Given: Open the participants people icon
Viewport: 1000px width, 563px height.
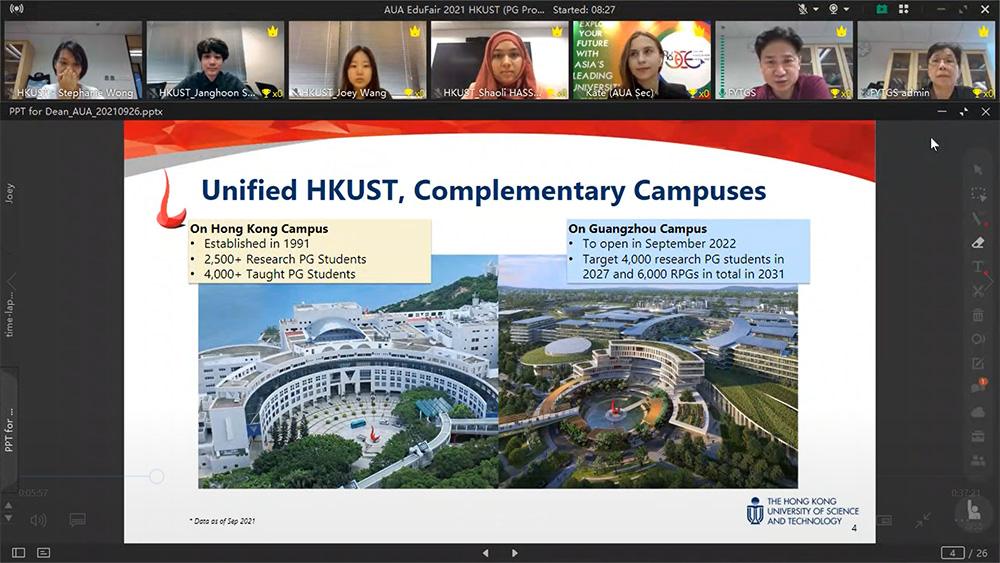Looking at the screenshot, I should 978,460.
